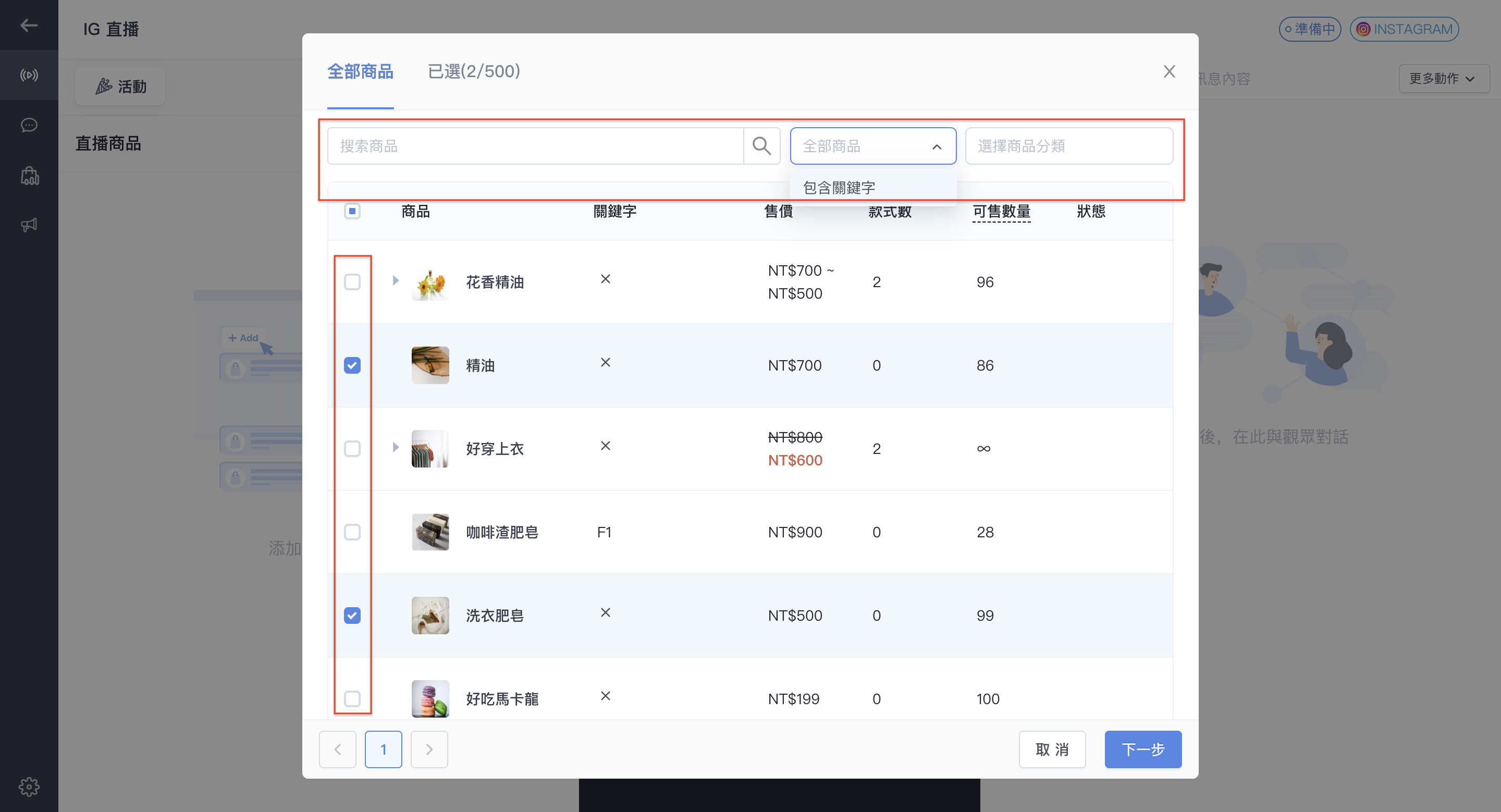The height and width of the screenshot is (812, 1501).
Task: Expand the 好穿上衣 variants row
Action: pos(396,447)
